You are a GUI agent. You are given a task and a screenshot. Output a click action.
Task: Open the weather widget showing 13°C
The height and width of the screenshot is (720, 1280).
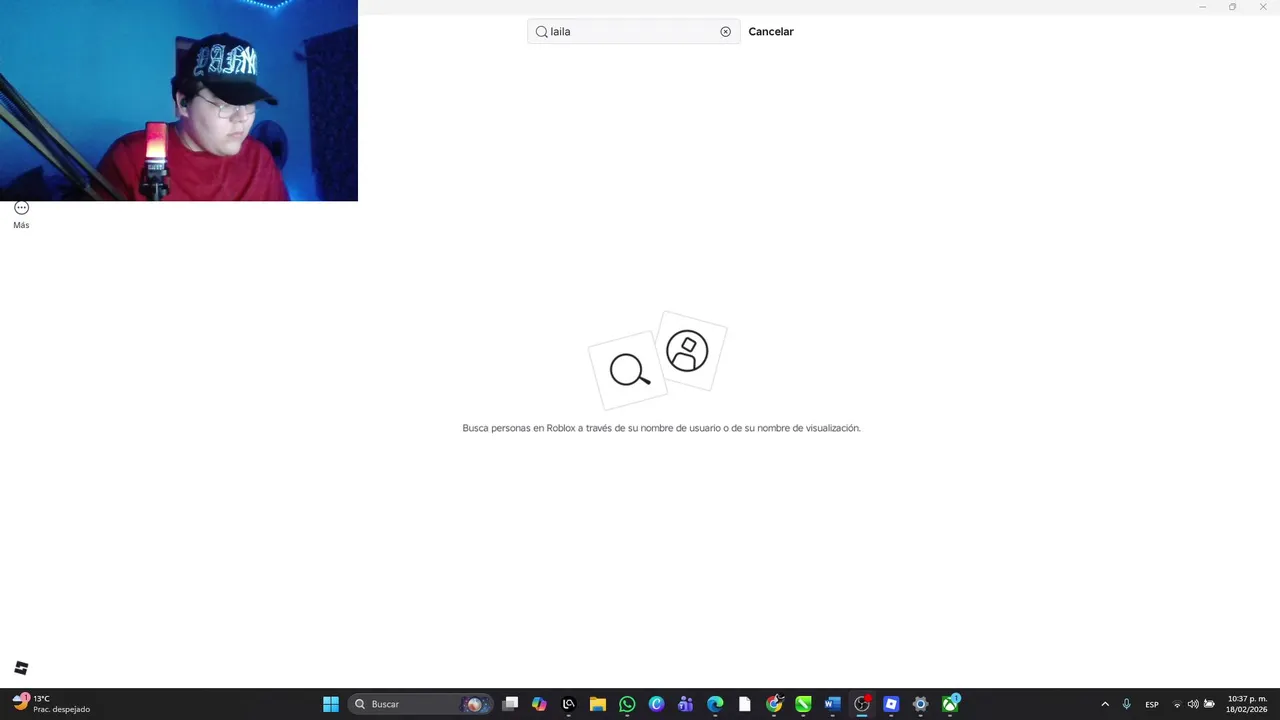pyautogui.click(x=52, y=704)
